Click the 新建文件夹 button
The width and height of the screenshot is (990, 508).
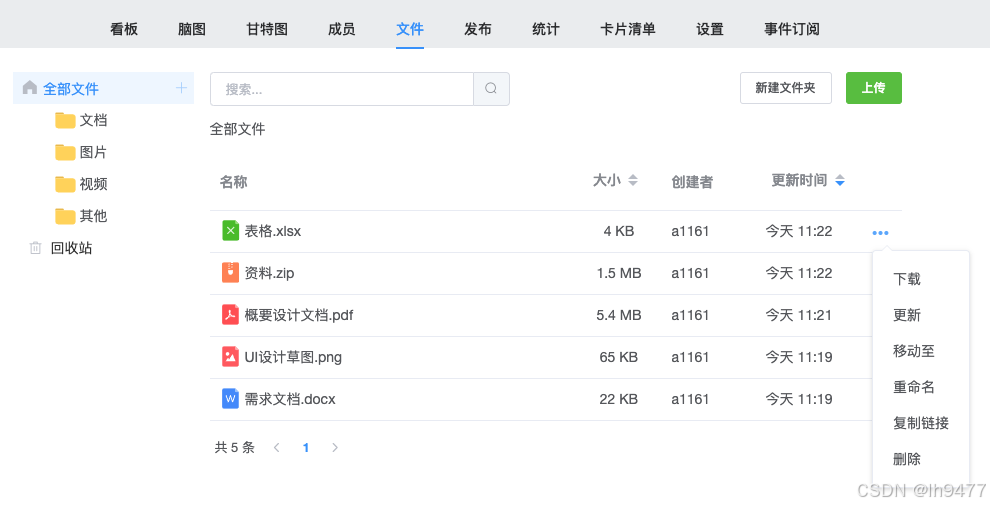(785, 88)
